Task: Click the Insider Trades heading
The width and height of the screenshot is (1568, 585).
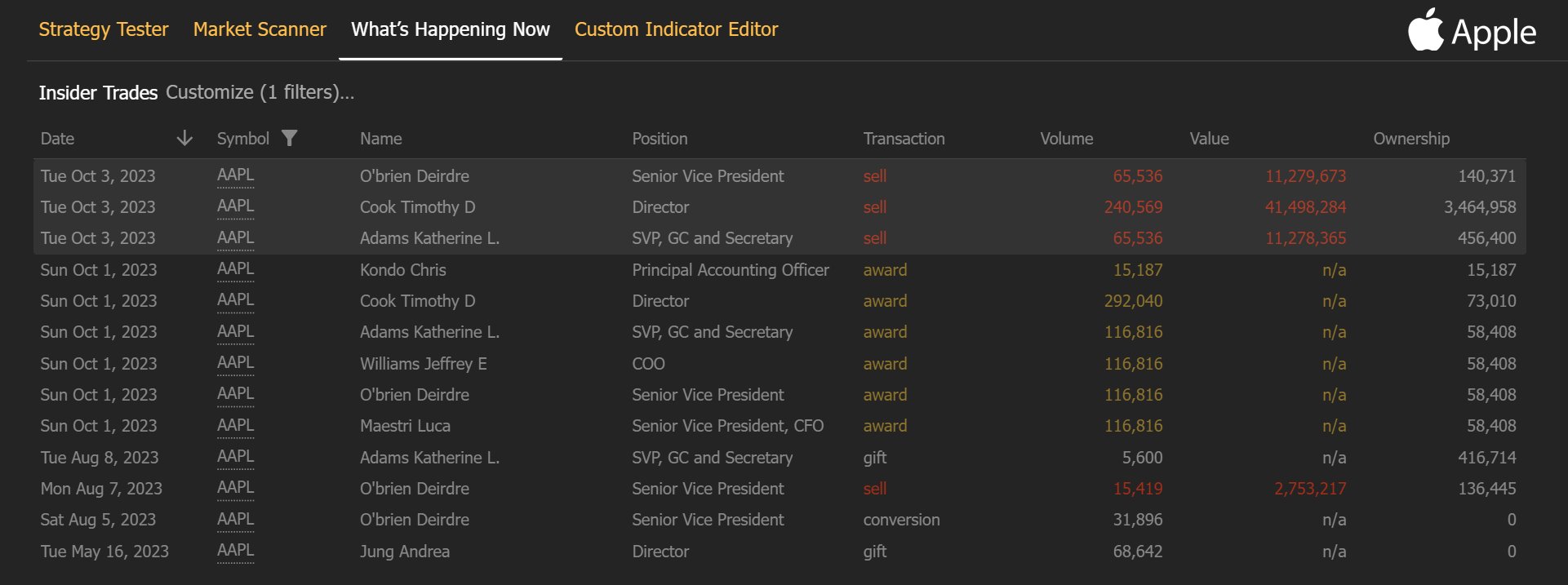Action: click(x=98, y=93)
